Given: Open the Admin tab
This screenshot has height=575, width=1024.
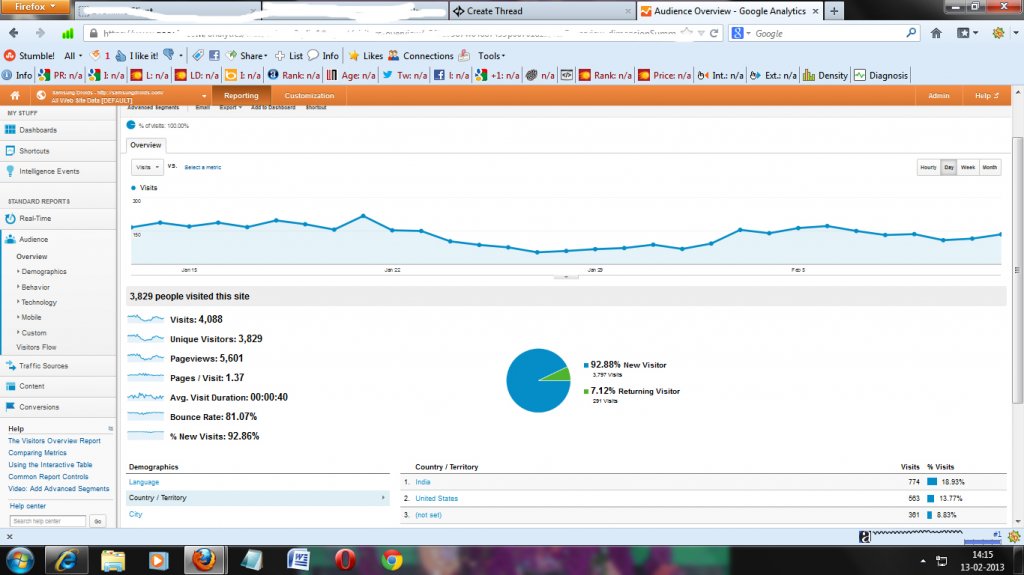Looking at the screenshot, I should (938, 95).
